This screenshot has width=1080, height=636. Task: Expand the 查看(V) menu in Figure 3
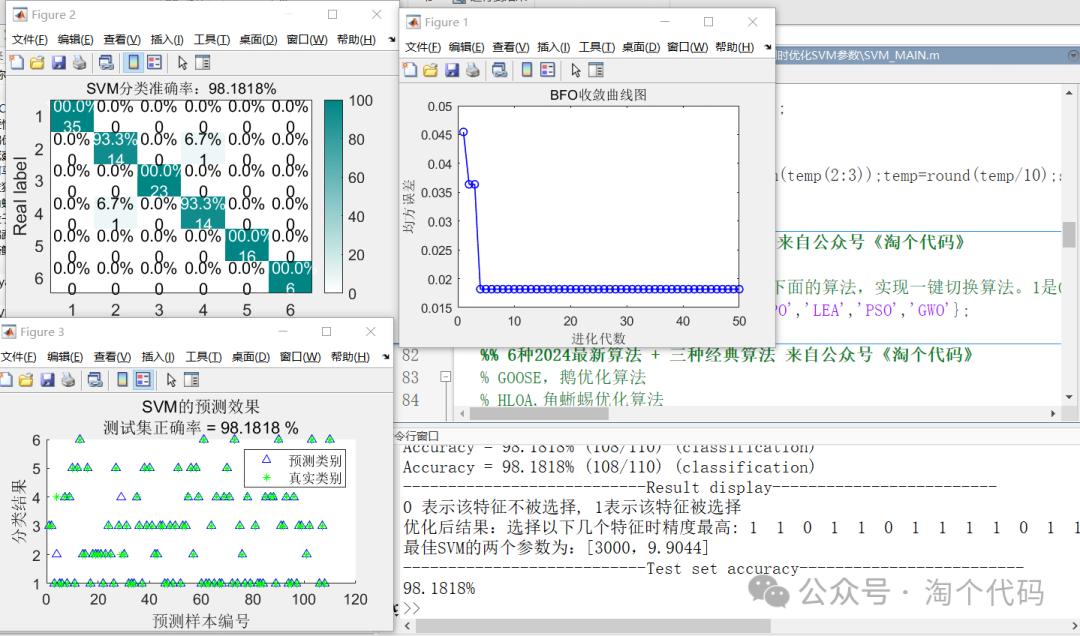point(110,355)
